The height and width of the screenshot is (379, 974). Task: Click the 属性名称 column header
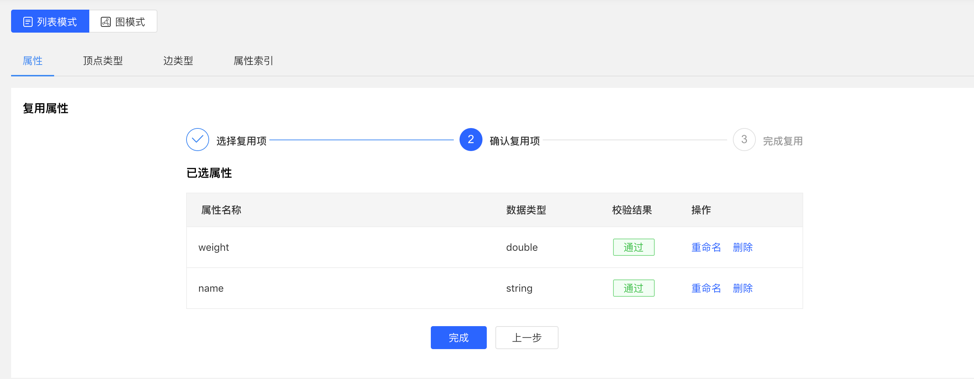pos(221,210)
